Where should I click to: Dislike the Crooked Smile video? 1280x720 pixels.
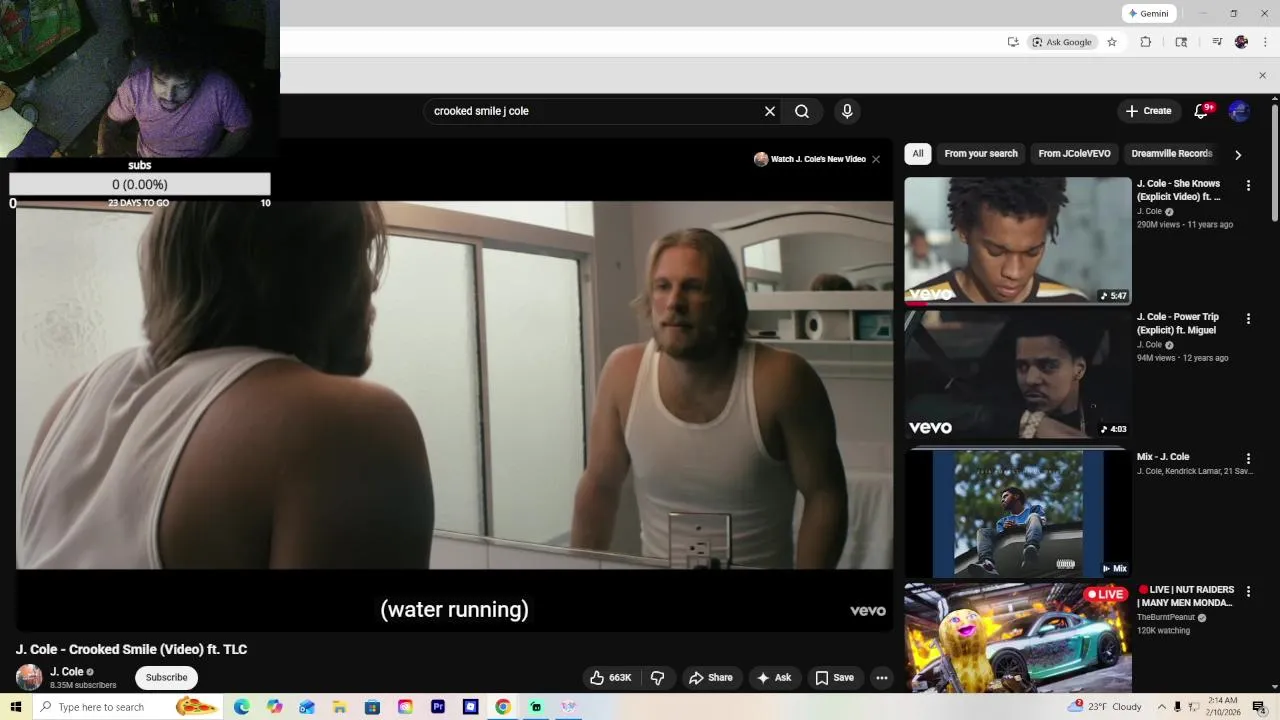click(x=658, y=678)
